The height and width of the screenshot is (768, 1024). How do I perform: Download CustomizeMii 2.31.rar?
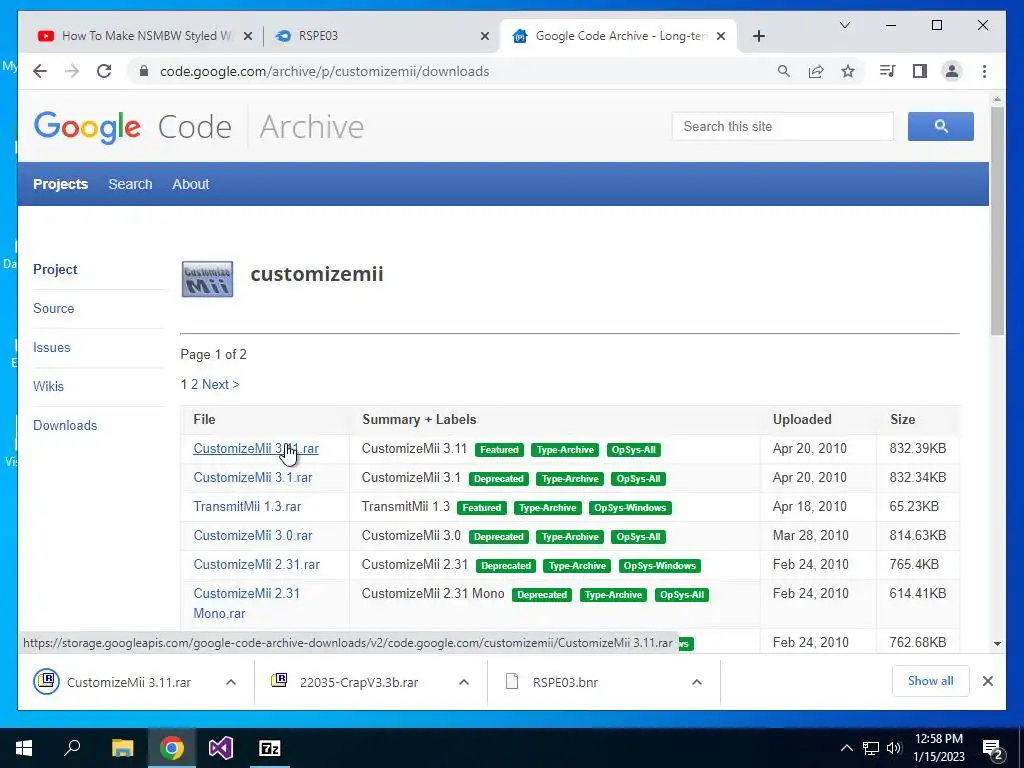[x=257, y=564]
